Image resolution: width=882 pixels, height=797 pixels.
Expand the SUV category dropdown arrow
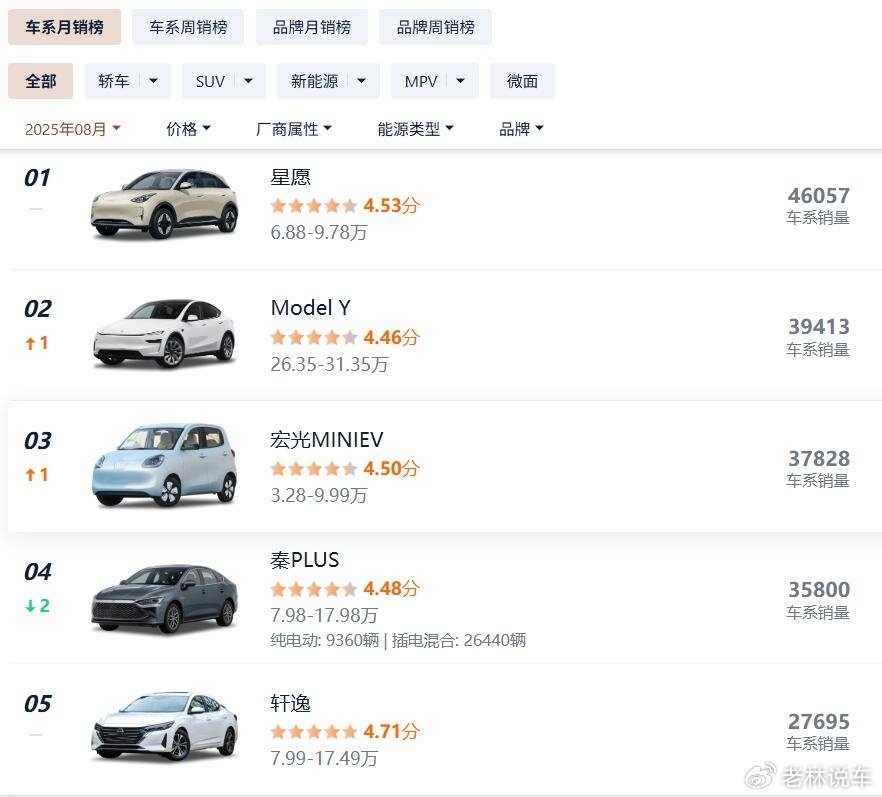click(248, 81)
